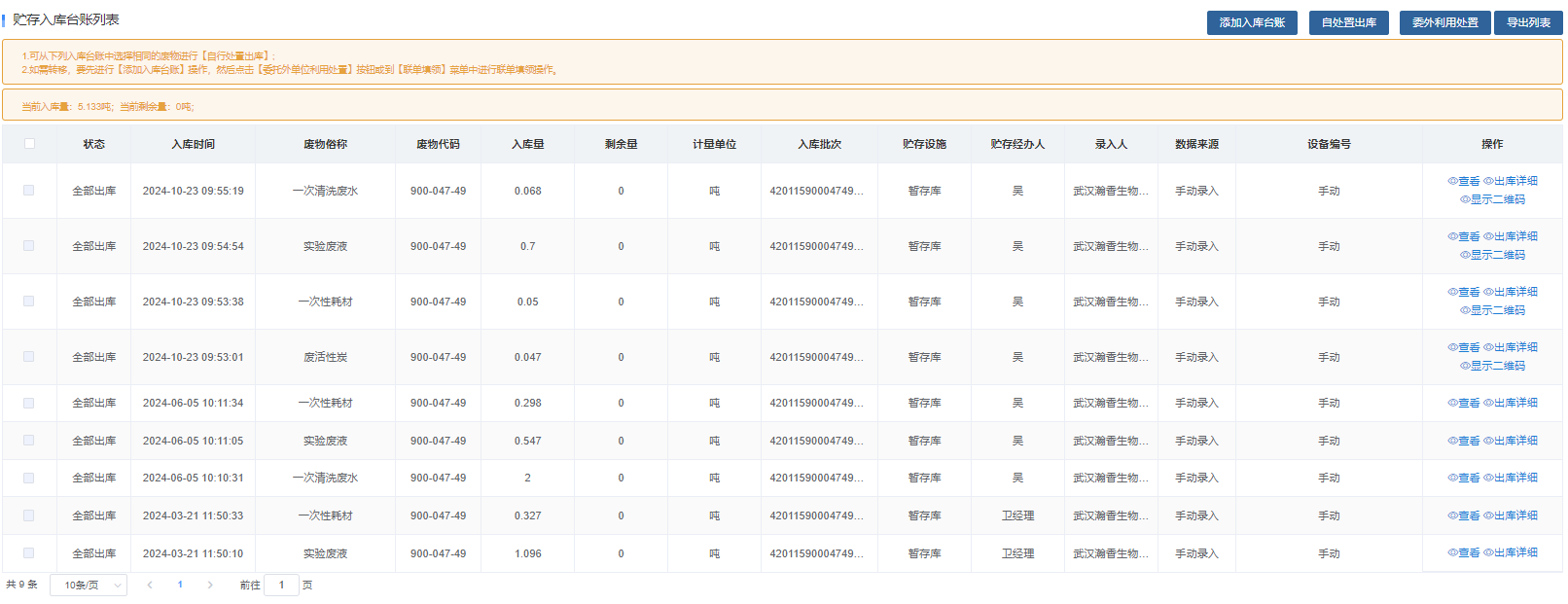Open 出库详细 on the 11:50:33 row
Screen dimensions: 1568x604
(x=1511, y=515)
